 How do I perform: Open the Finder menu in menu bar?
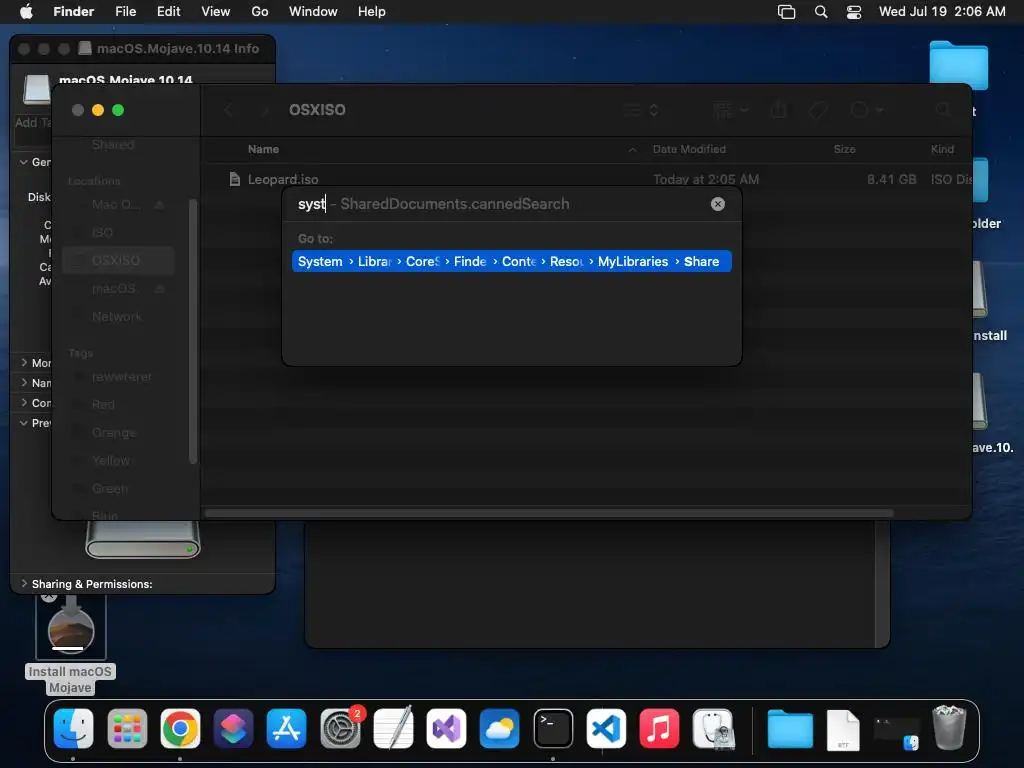[x=73, y=11]
